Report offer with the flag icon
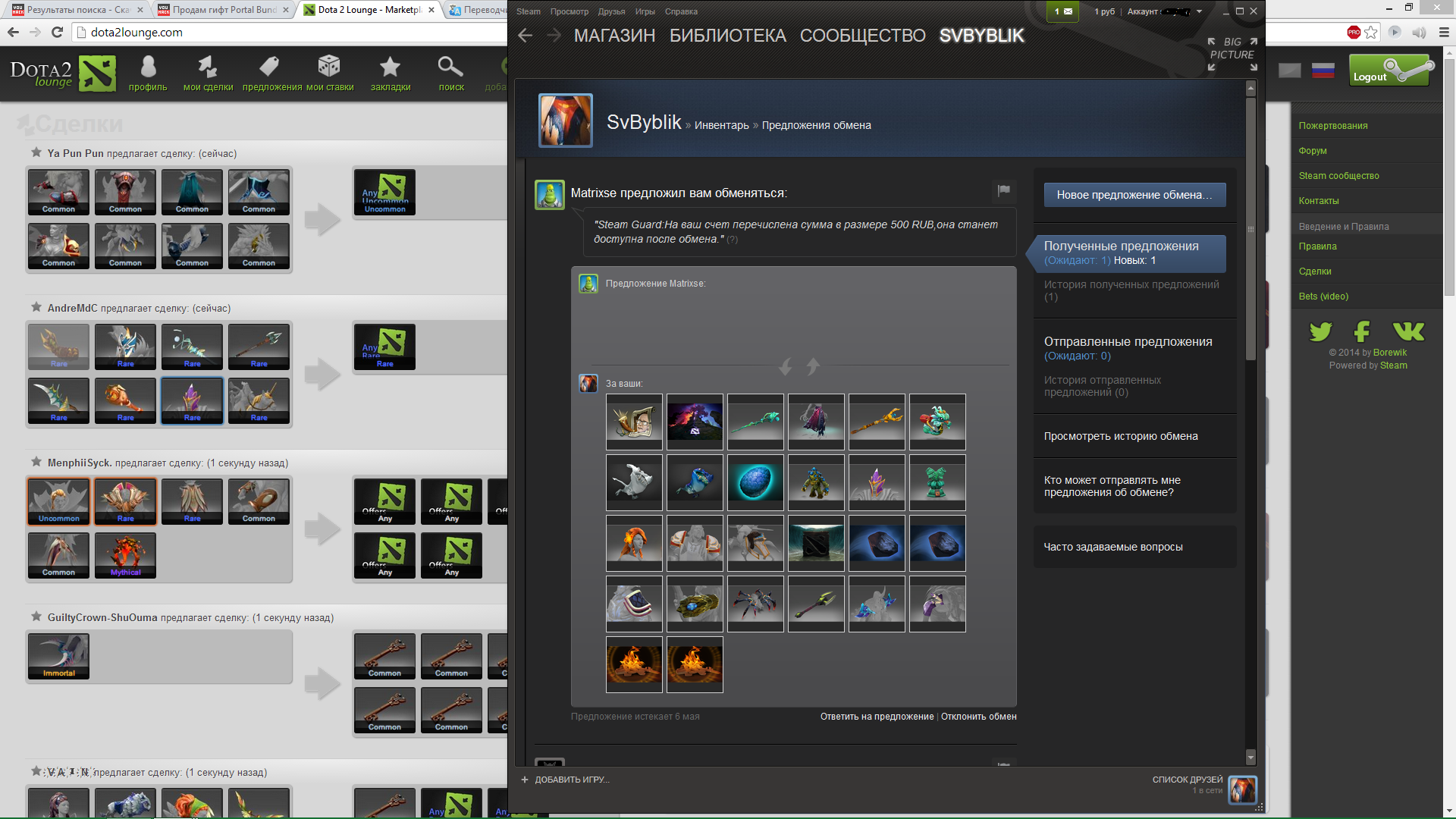This screenshot has width=1456, height=819. click(1003, 190)
